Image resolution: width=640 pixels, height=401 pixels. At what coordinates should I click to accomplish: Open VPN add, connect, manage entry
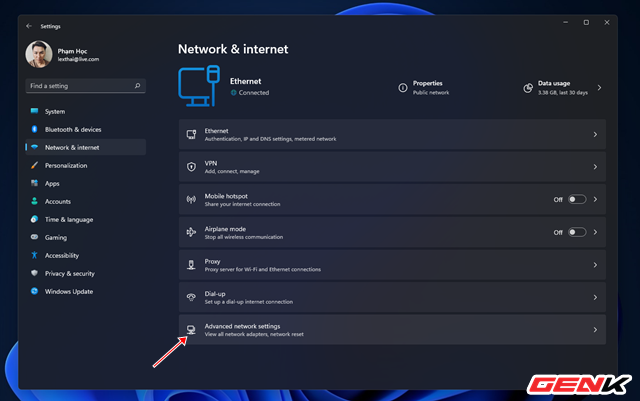(x=392, y=167)
